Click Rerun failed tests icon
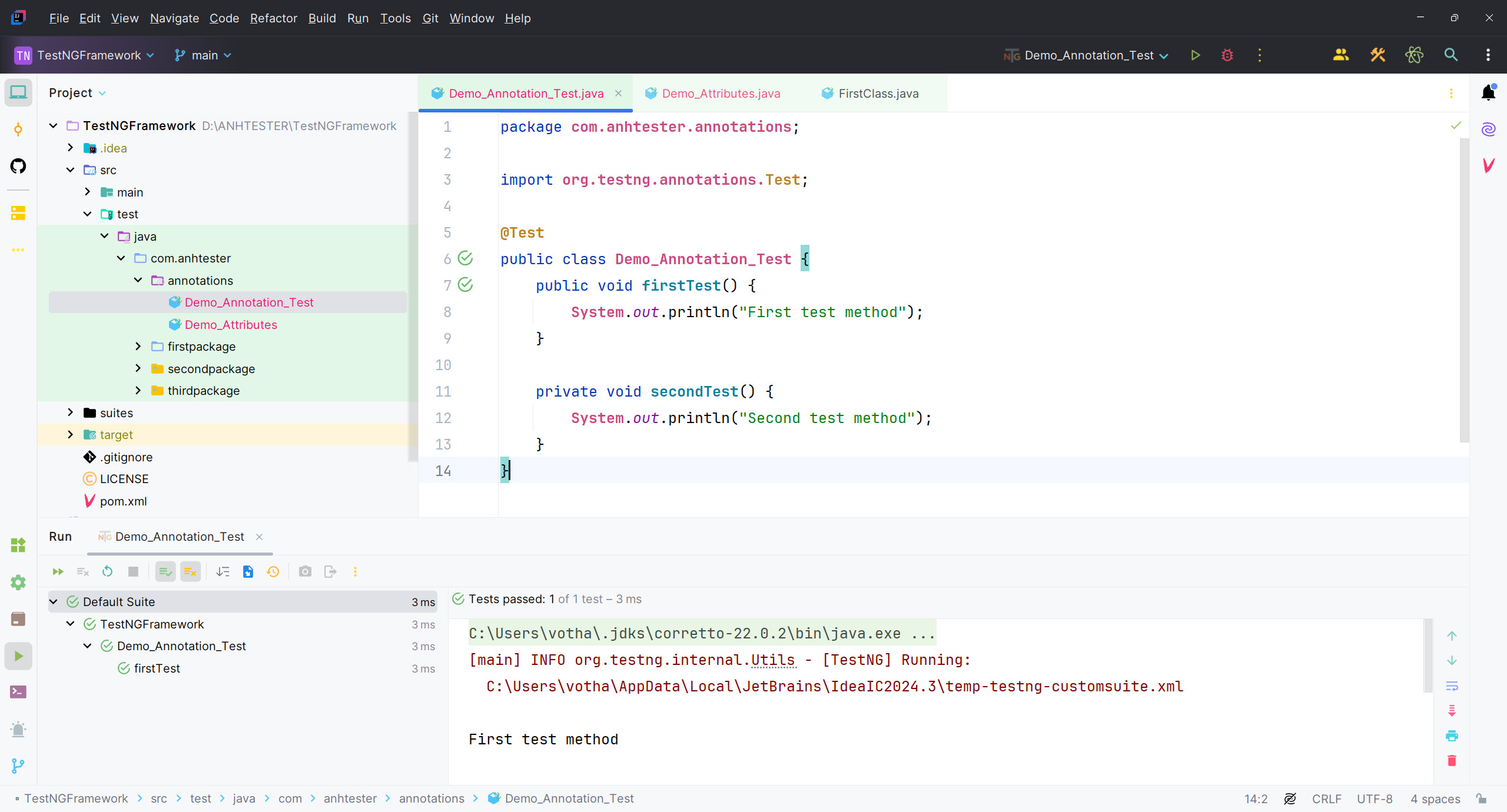The height and width of the screenshot is (812, 1507). click(82, 571)
